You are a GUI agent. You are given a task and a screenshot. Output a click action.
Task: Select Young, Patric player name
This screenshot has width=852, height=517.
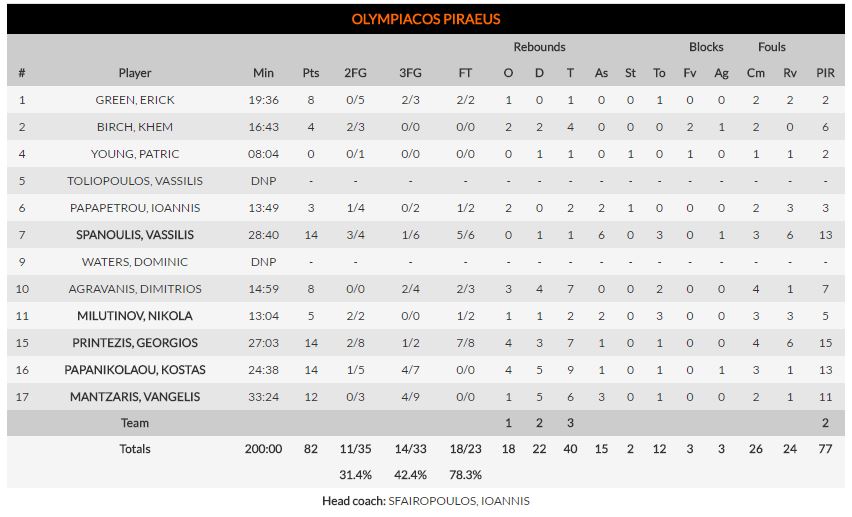tap(135, 154)
